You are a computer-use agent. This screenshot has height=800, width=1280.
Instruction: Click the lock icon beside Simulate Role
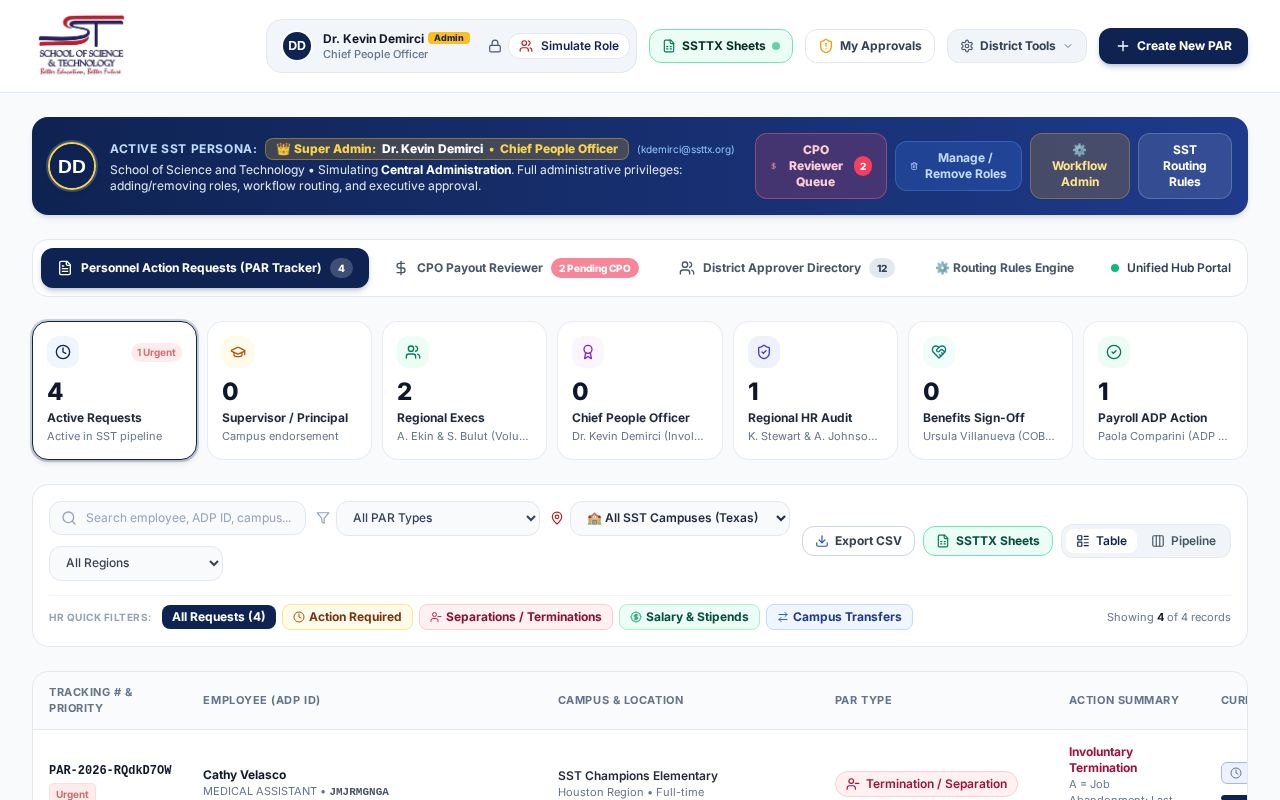495,46
